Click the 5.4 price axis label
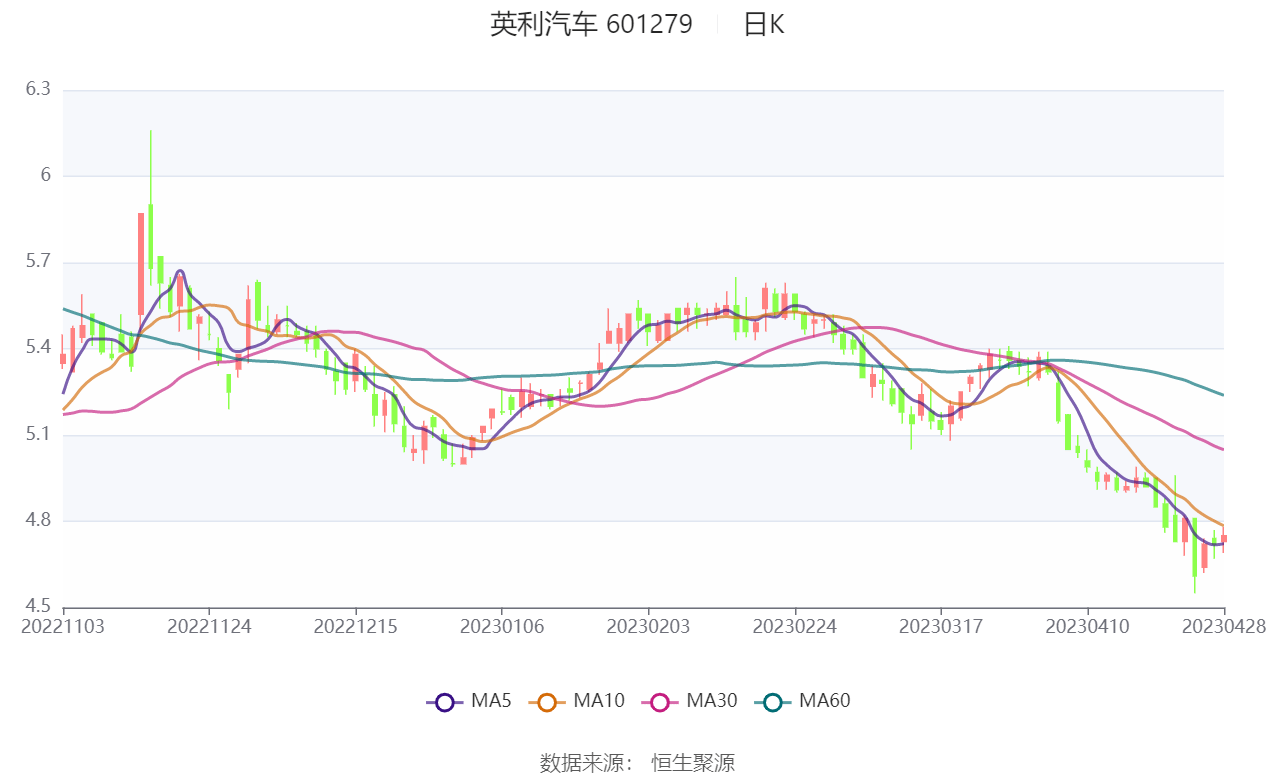Image resolution: width=1275 pixels, height=775 pixels. click(x=38, y=348)
